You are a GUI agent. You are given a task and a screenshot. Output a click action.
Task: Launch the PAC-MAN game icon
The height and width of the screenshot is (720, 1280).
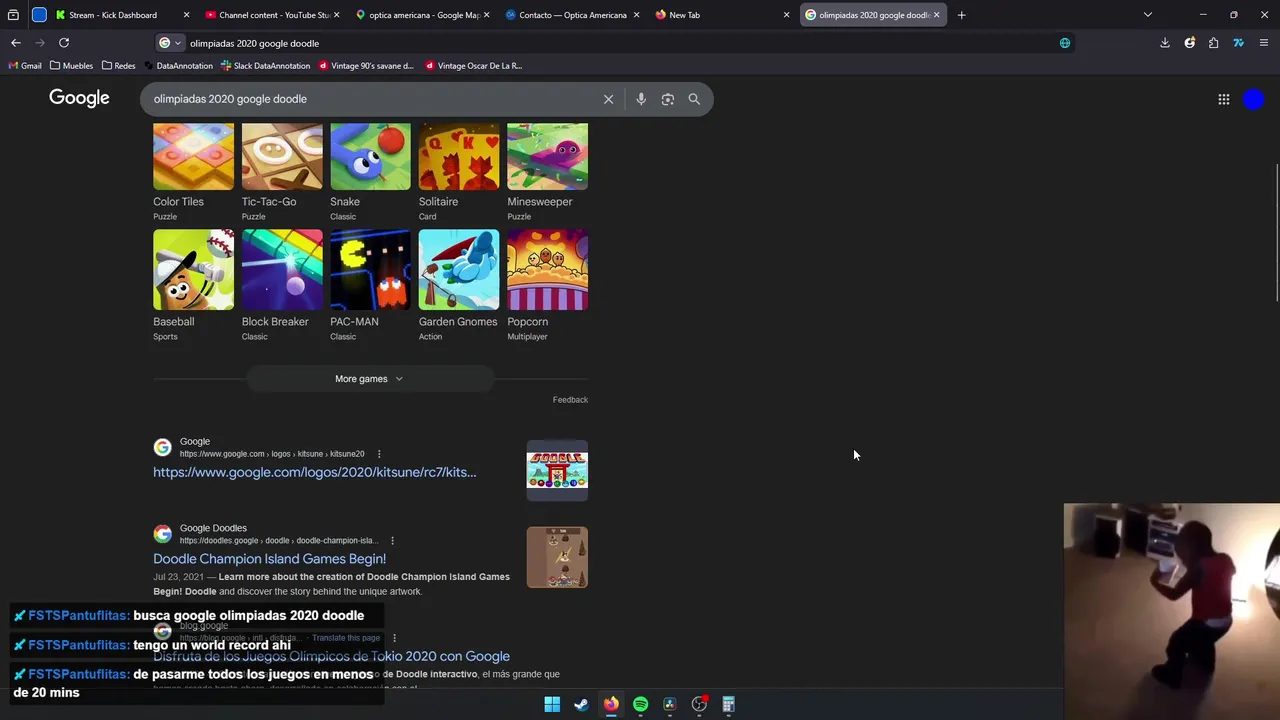click(x=370, y=270)
